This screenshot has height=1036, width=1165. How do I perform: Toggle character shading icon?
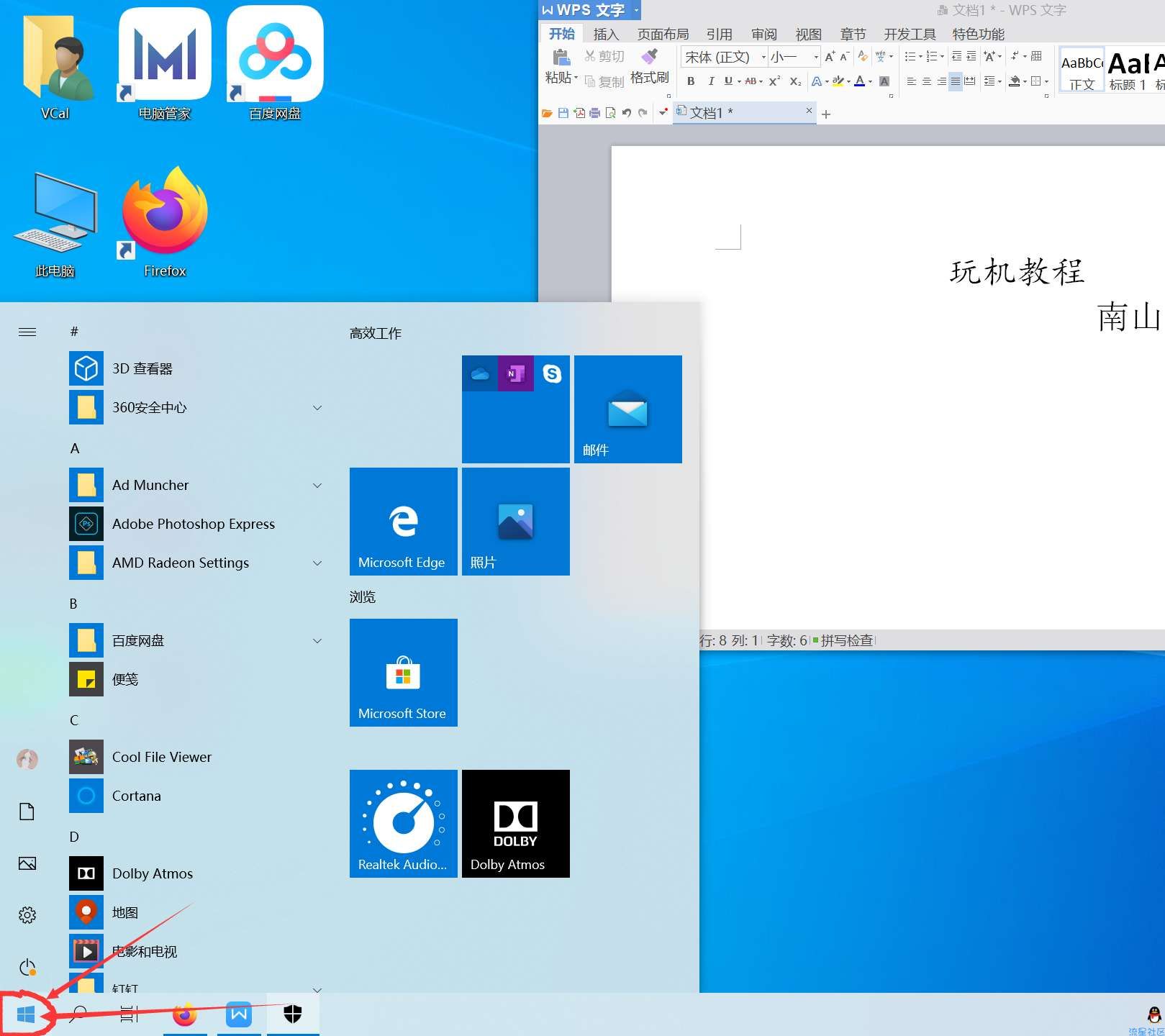click(x=884, y=81)
